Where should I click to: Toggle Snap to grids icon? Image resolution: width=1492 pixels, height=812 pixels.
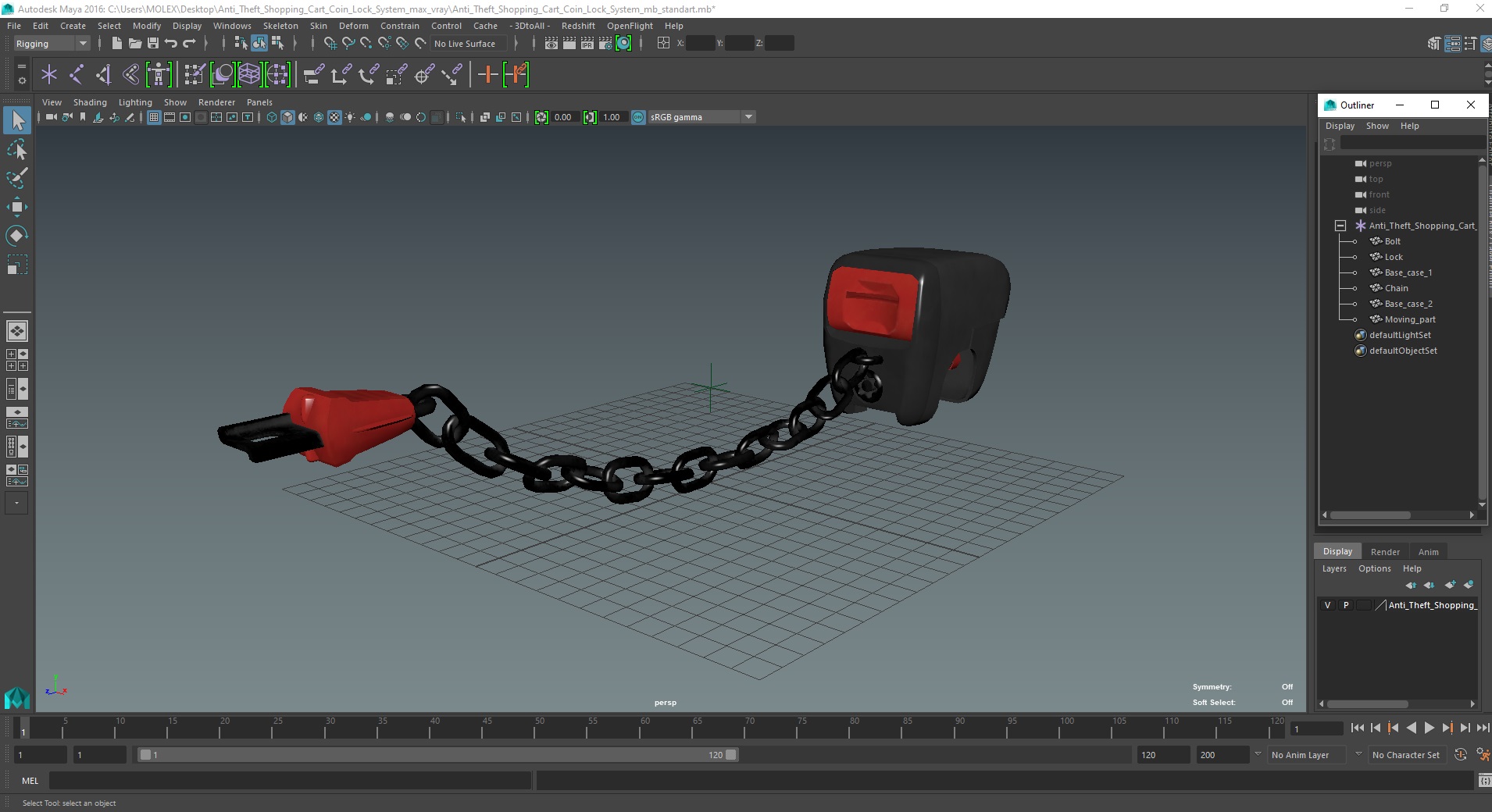[x=330, y=44]
